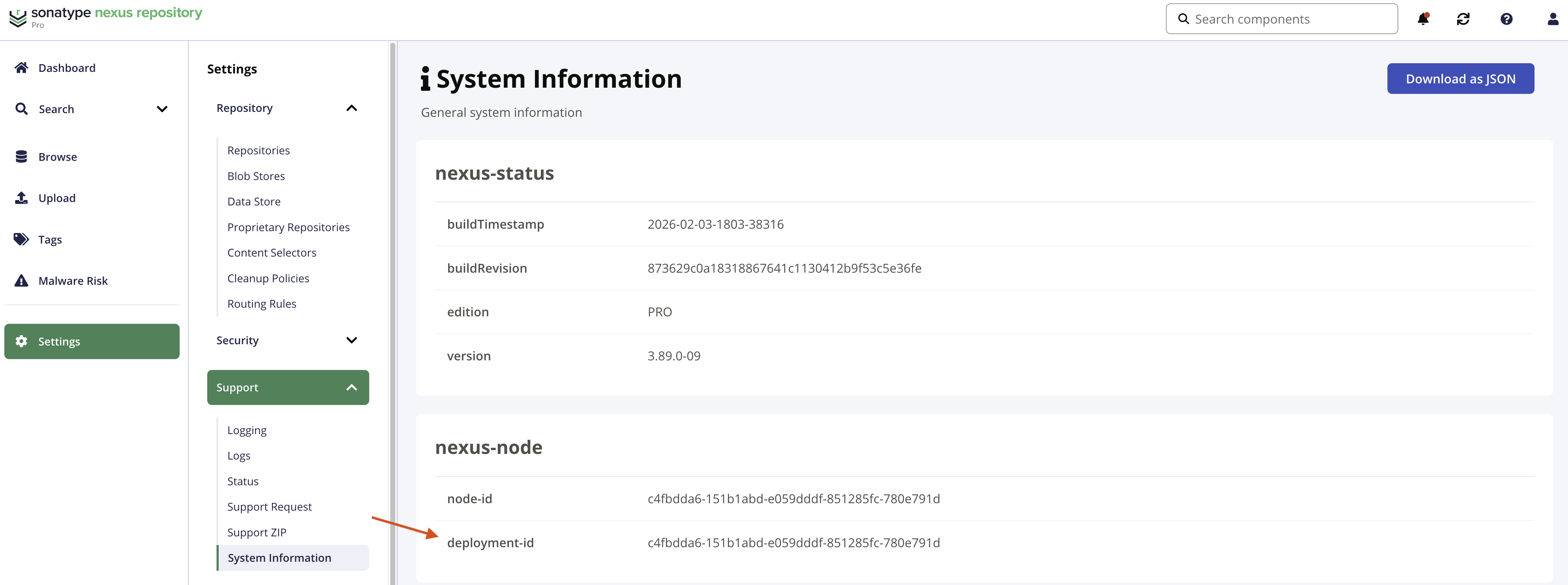Click Download as JSON button
This screenshot has height=585, width=1568.
(1460, 78)
